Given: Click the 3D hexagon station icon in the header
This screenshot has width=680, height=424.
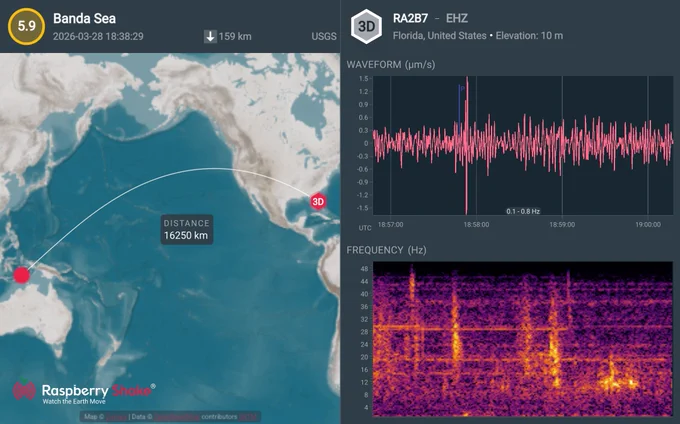Looking at the screenshot, I should pos(366,26).
